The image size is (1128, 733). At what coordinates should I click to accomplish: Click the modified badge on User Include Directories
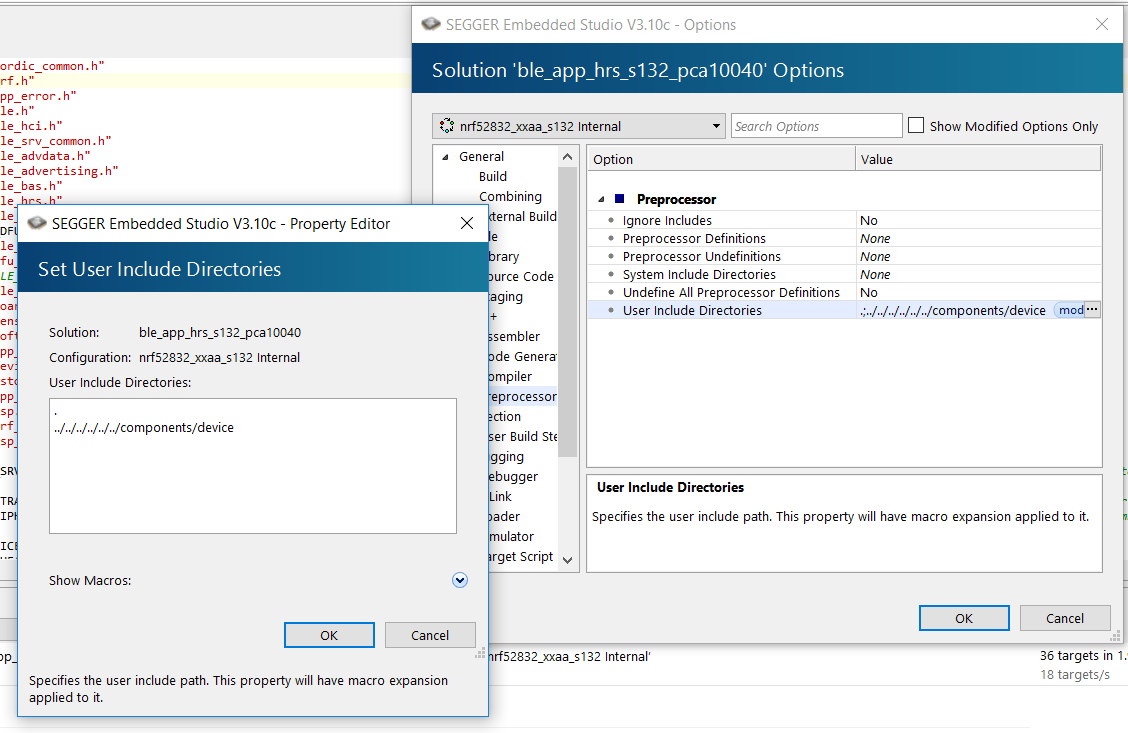(x=1070, y=310)
